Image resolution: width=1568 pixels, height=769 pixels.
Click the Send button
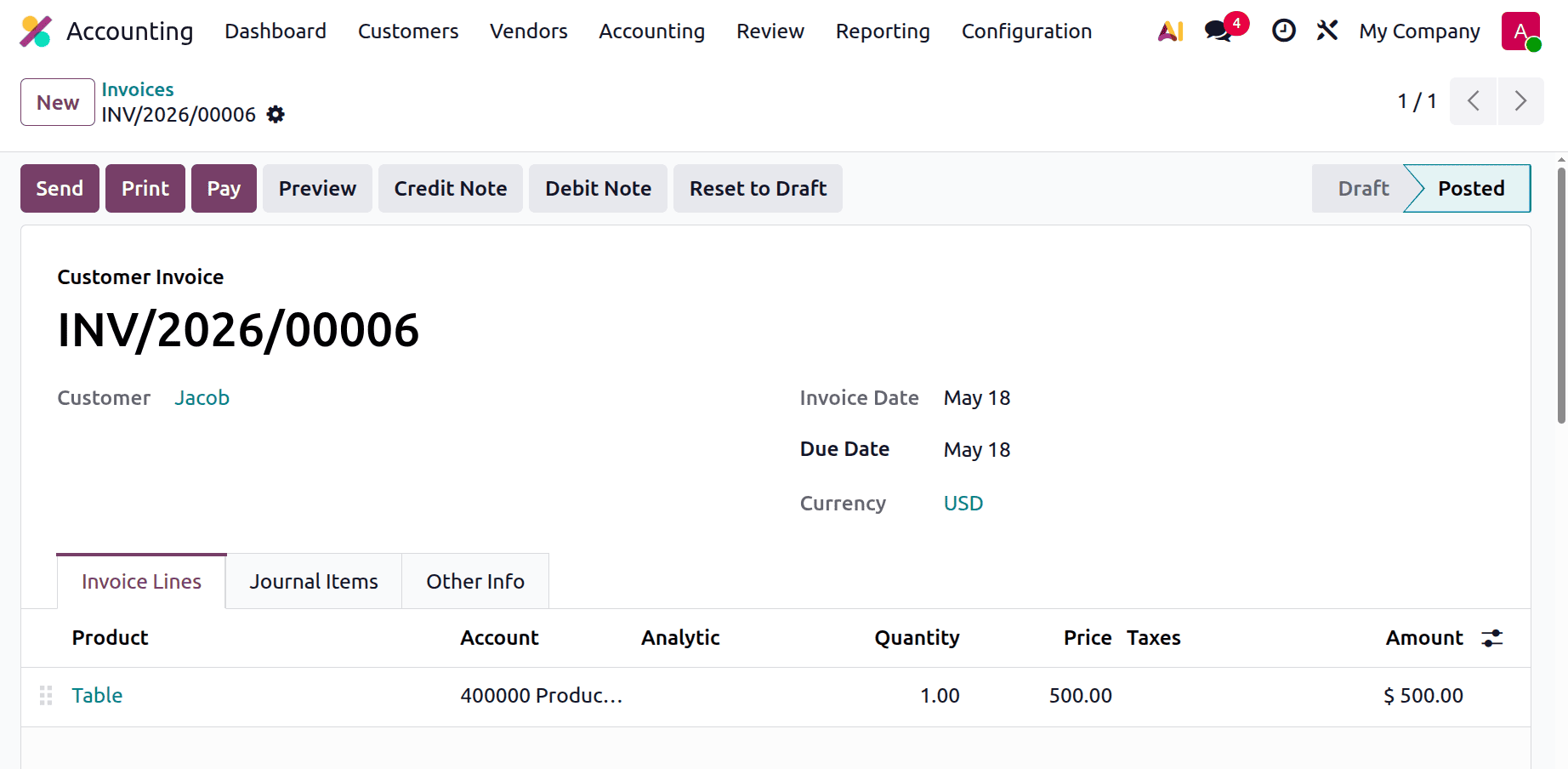tap(60, 188)
